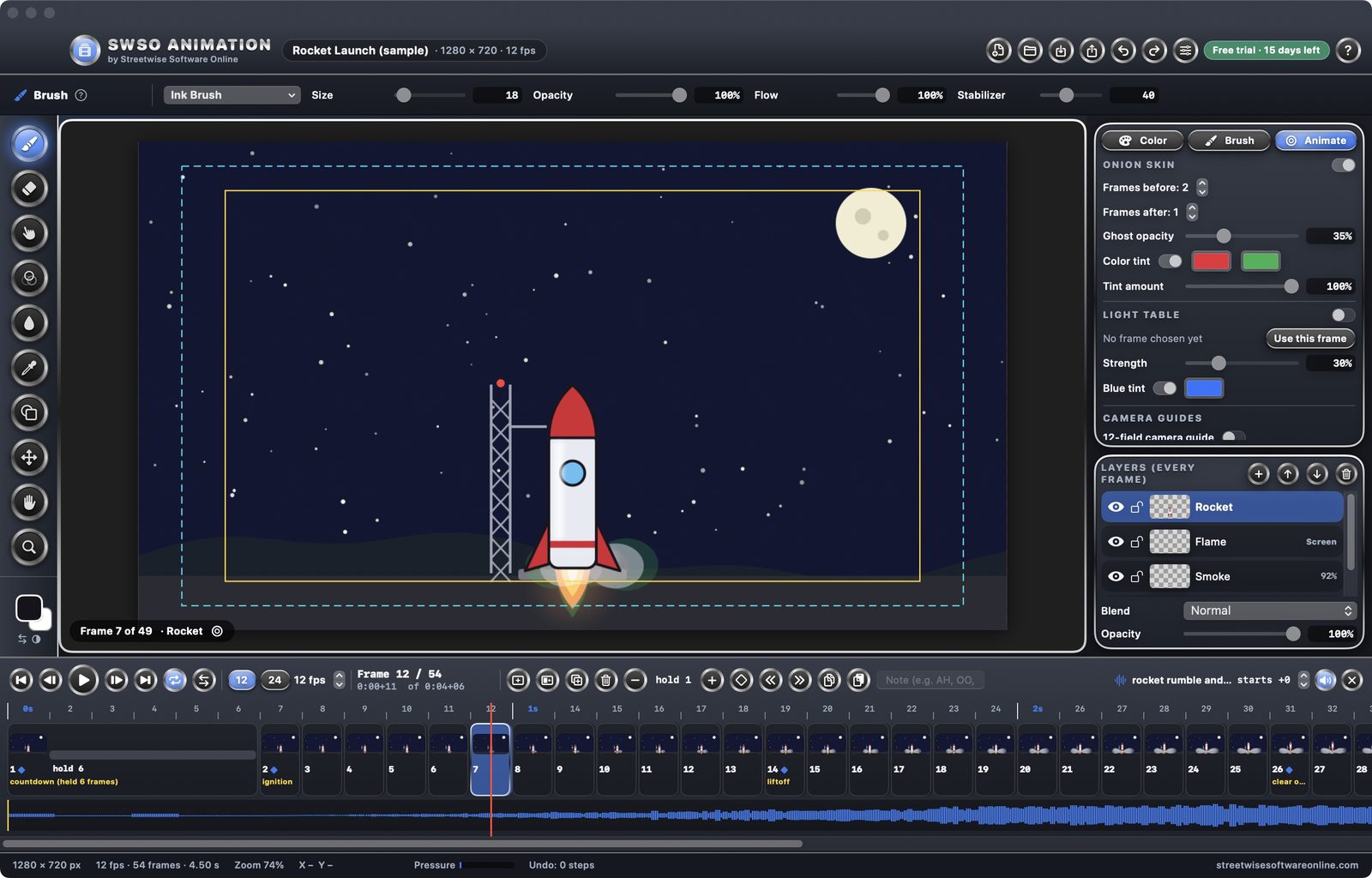Click the Frames before stepper
The width and height of the screenshot is (1372, 878).
click(x=1202, y=187)
